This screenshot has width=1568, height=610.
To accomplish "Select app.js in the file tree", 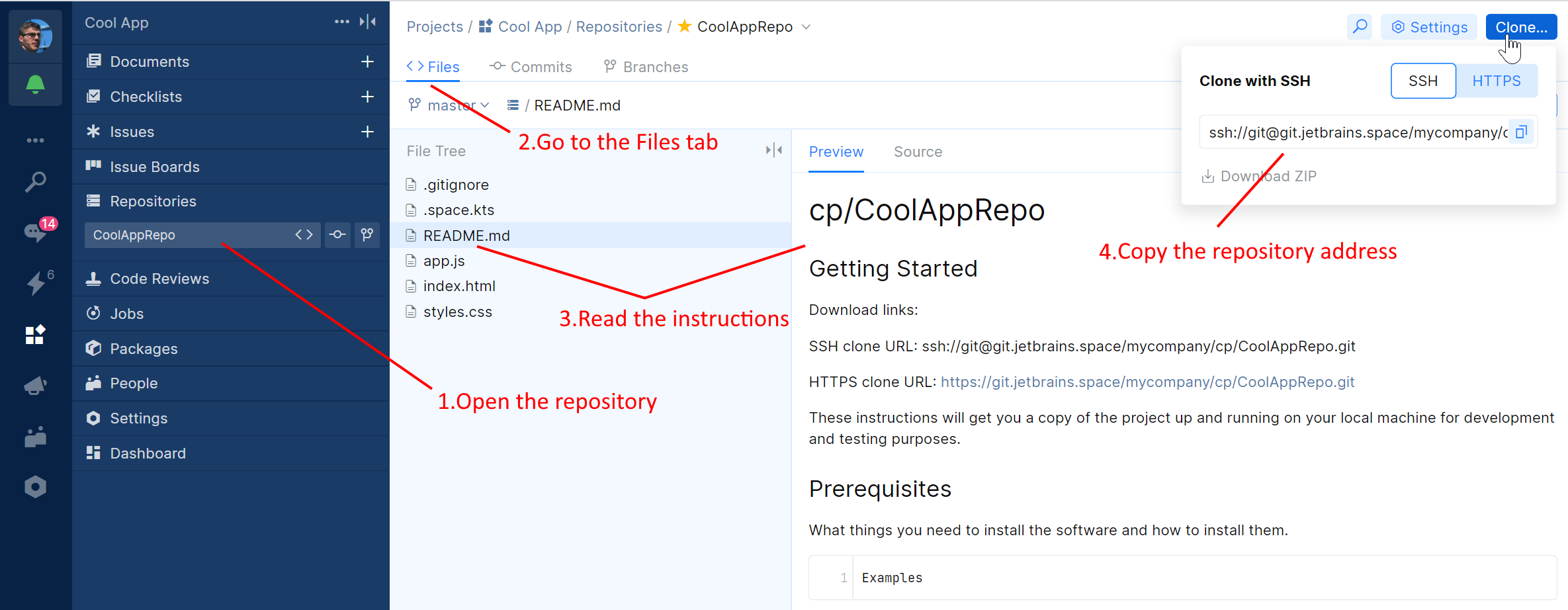I will 444,261.
